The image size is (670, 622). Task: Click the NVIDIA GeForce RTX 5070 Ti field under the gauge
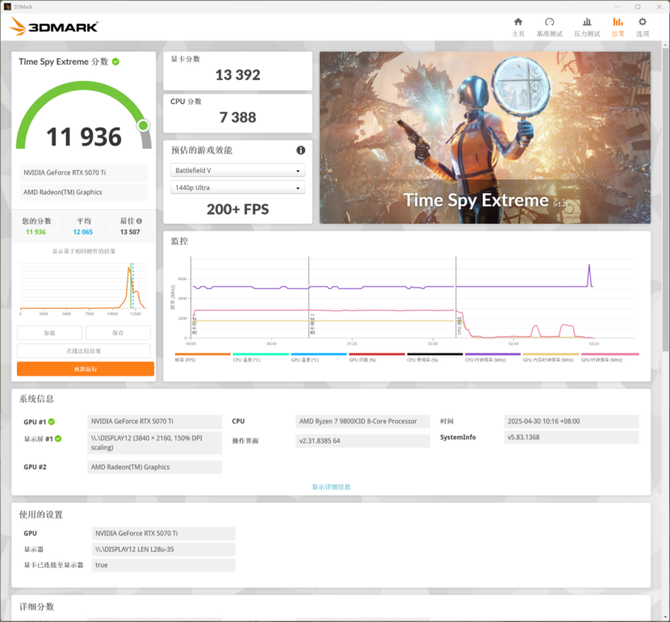click(84, 173)
